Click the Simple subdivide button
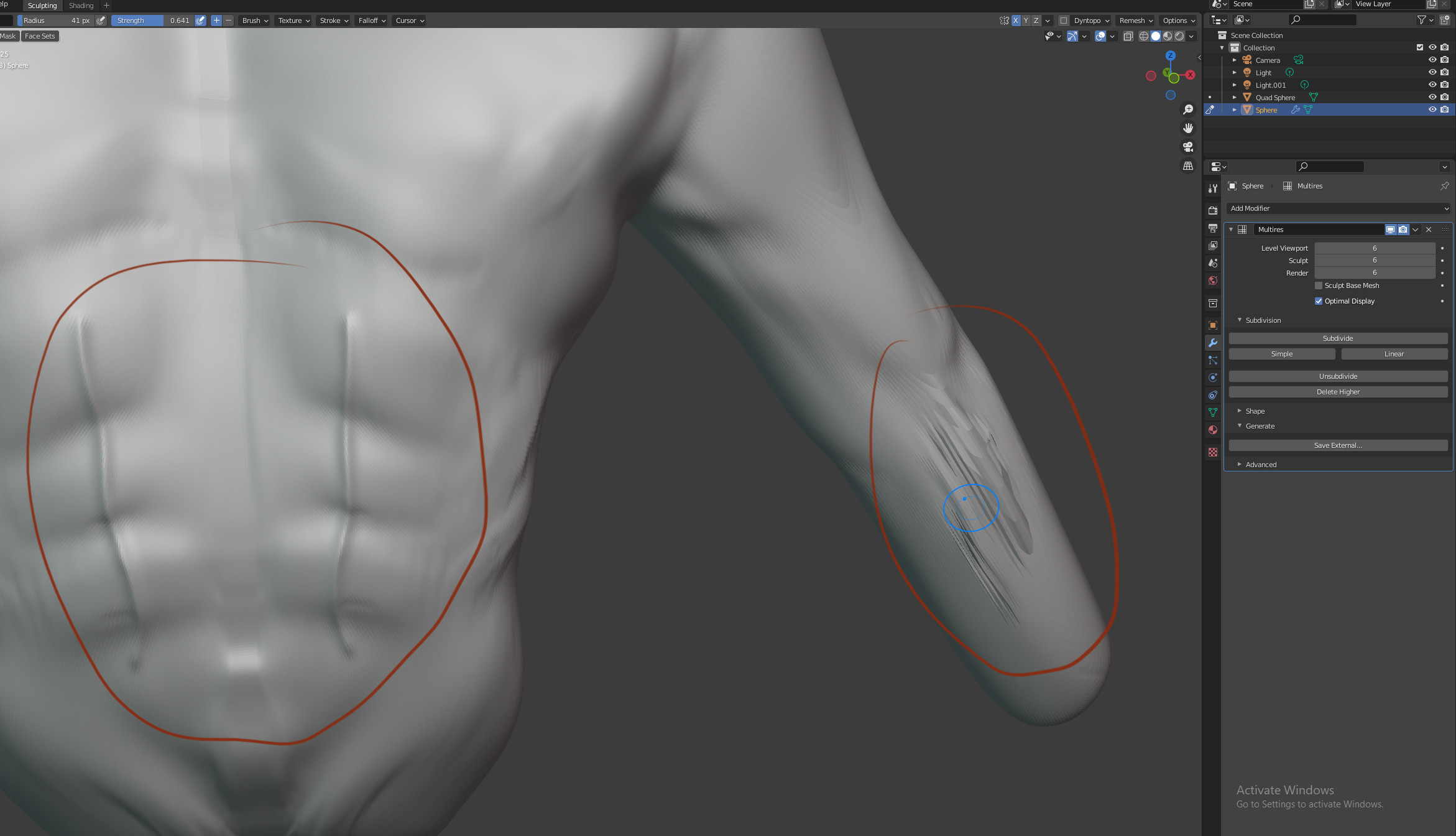 1282,354
